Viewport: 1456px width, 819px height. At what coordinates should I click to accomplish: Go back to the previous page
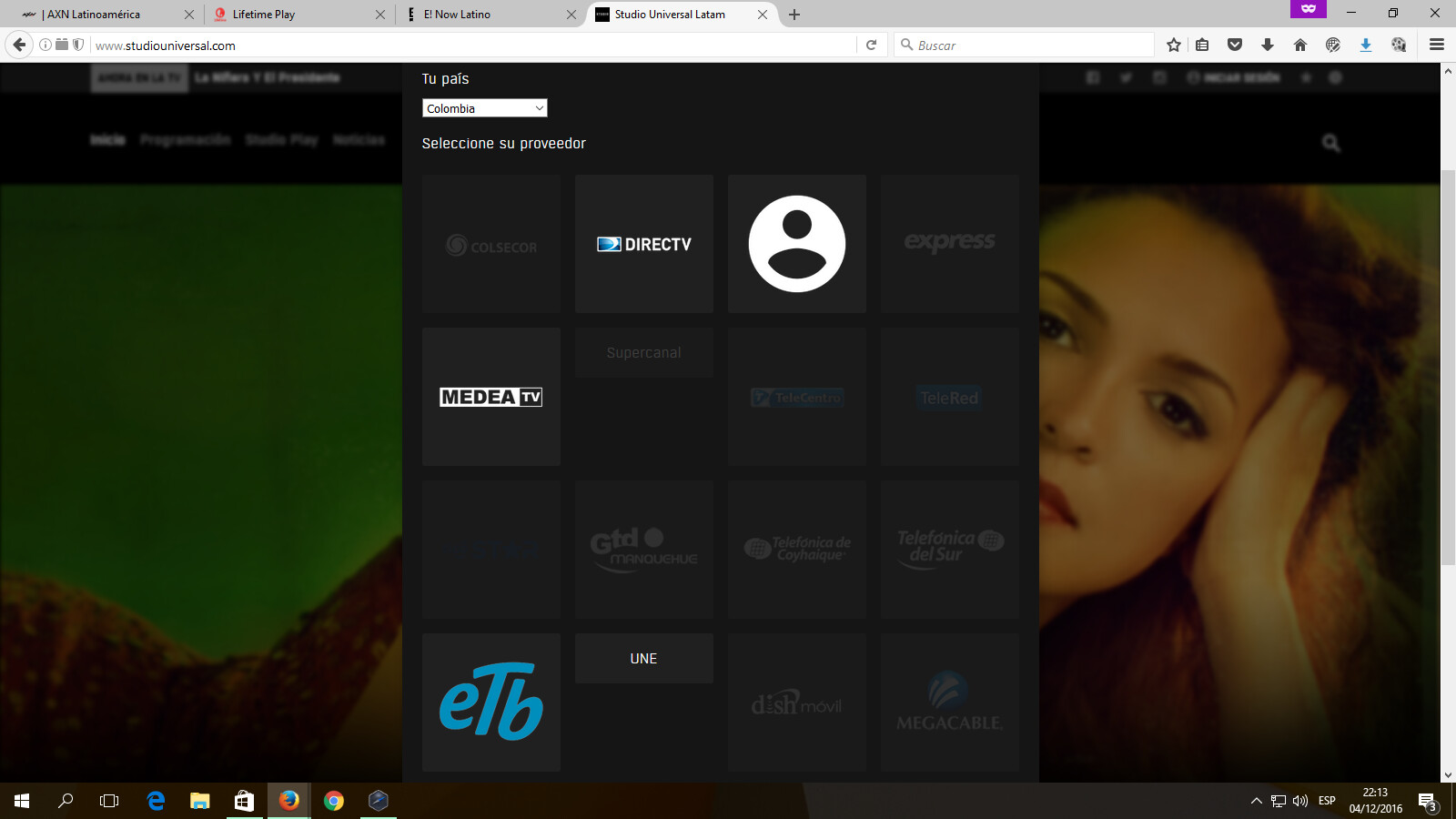click(19, 45)
